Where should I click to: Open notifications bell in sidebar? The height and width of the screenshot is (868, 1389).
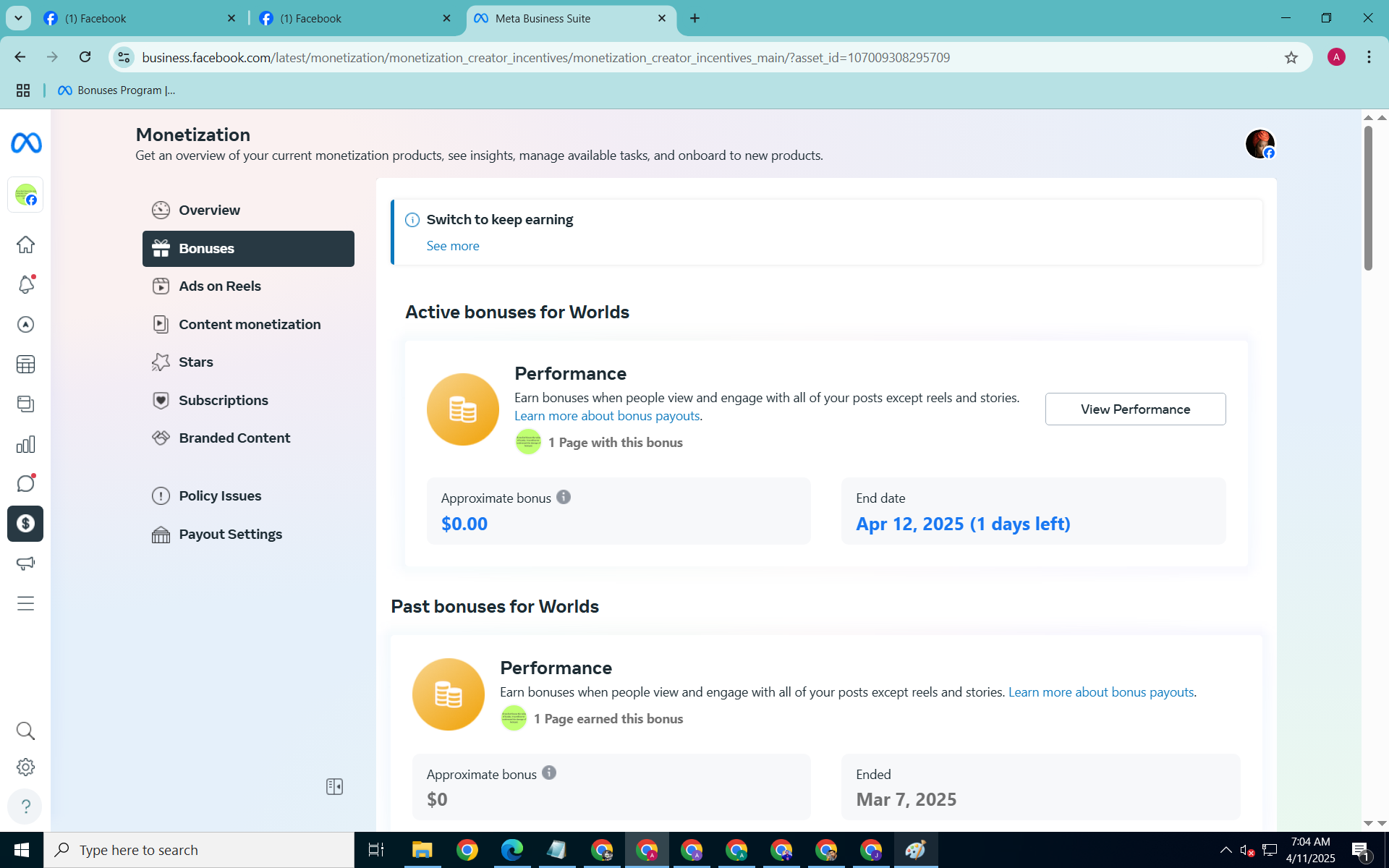point(25,284)
